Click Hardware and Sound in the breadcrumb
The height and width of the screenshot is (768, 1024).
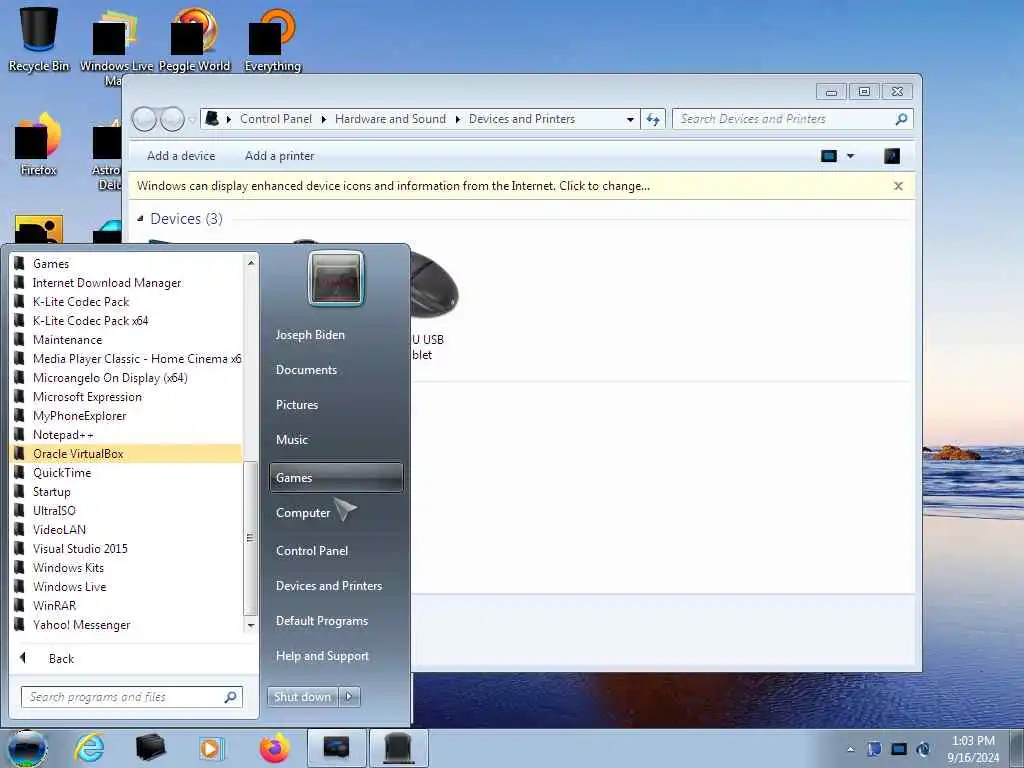(x=391, y=119)
